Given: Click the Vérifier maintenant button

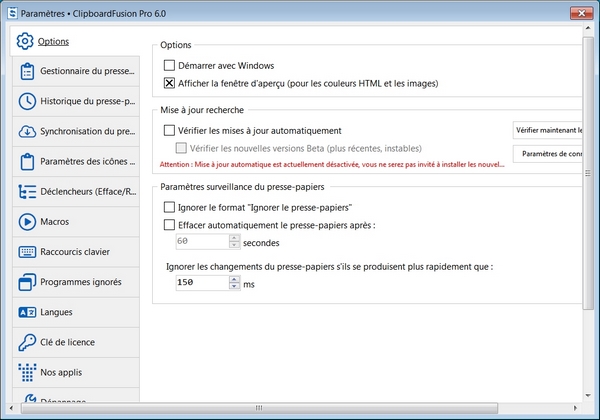Looking at the screenshot, I should [548, 130].
